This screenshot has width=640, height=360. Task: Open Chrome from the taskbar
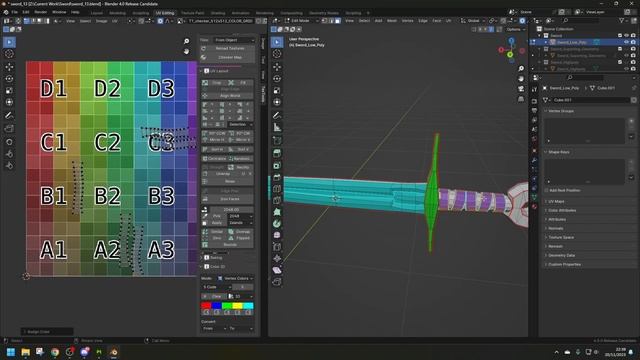pos(55,352)
